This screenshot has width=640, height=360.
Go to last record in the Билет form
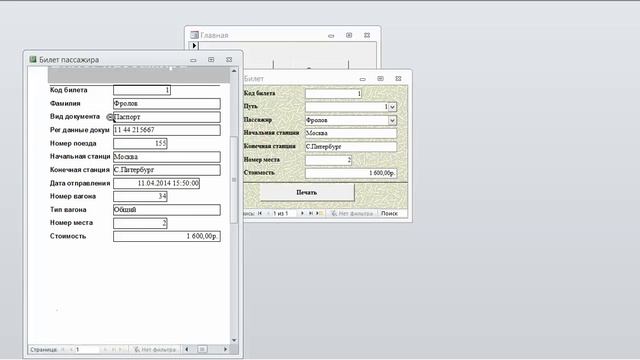click(x=311, y=213)
